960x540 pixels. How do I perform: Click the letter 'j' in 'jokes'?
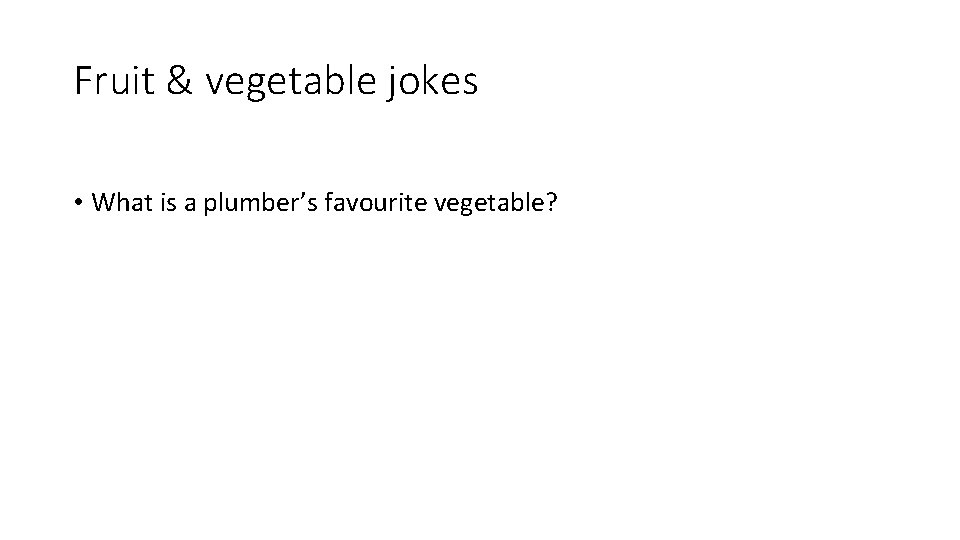(x=391, y=82)
